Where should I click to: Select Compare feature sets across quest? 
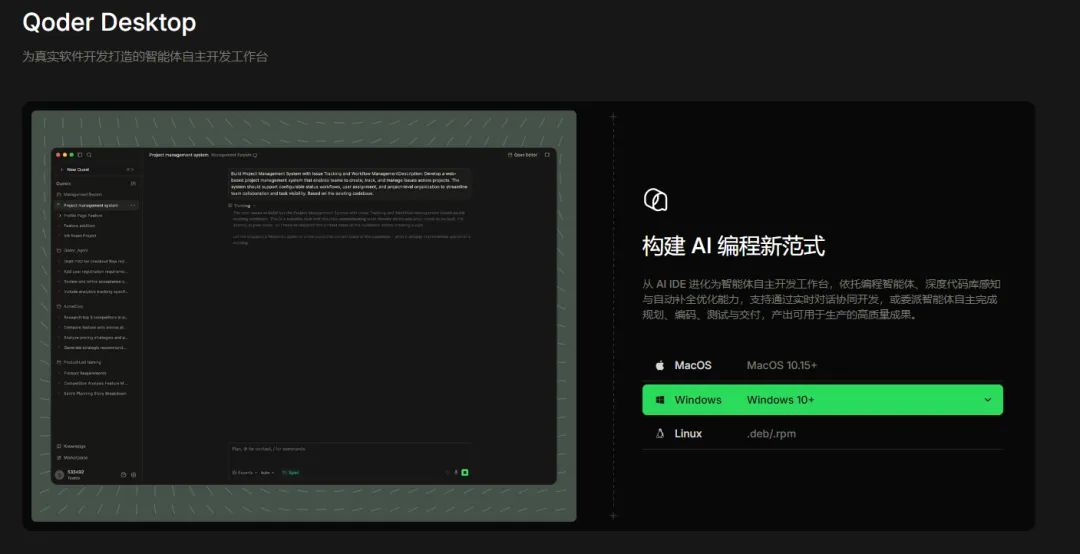[x=95, y=327]
